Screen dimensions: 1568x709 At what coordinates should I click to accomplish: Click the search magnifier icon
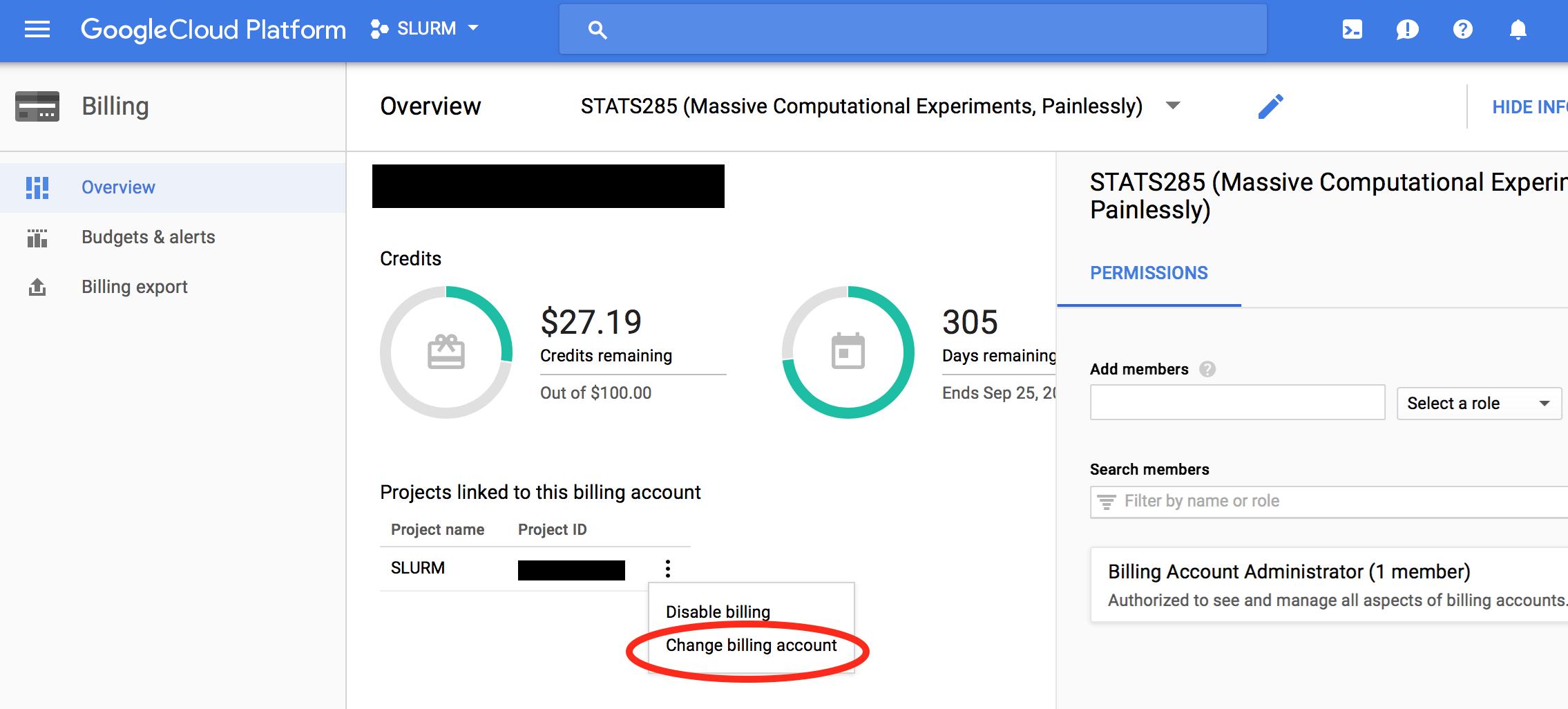pyautogui.click(x=597, y=30)
